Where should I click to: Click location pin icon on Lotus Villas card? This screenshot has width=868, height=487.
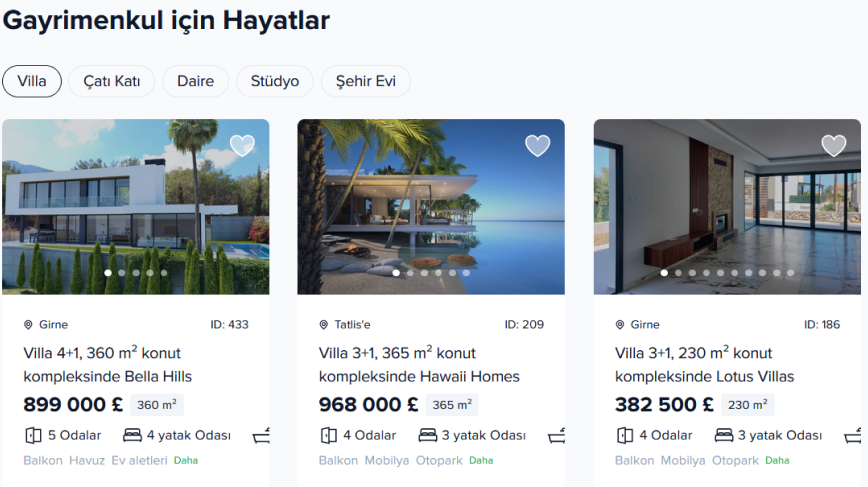click(x=620, y=325)
